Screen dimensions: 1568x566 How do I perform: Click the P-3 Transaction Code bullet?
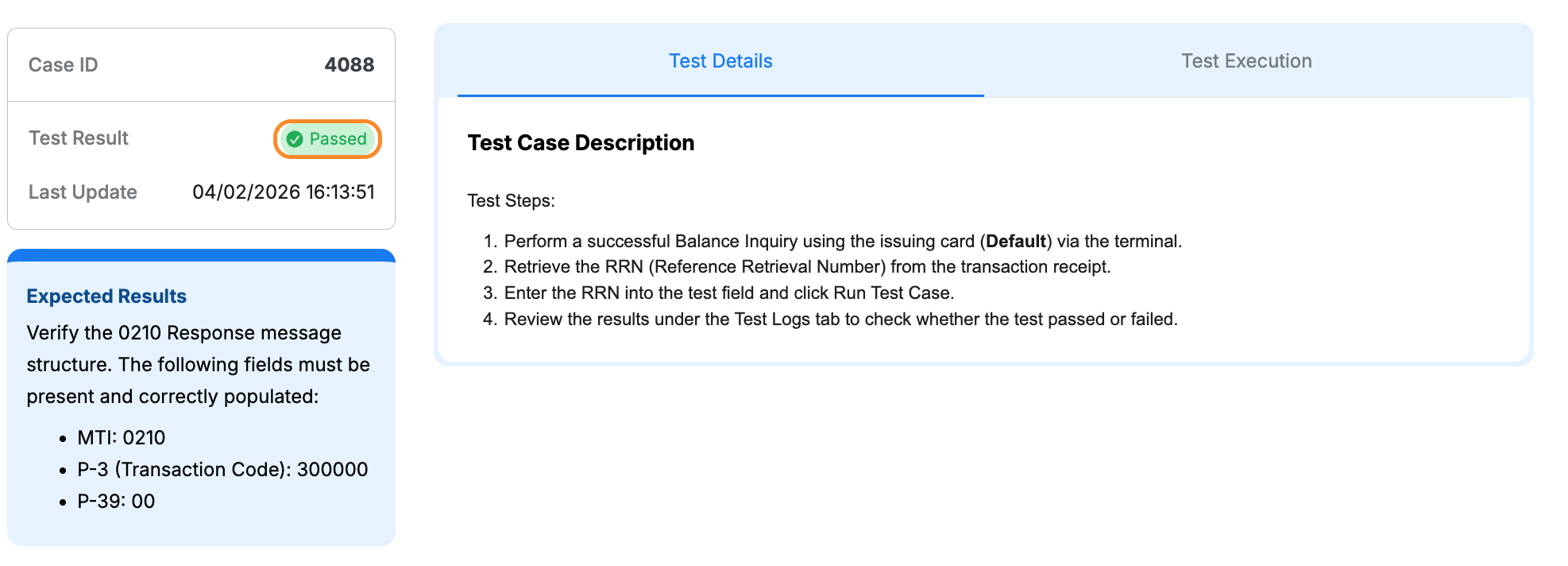[222, 469]
